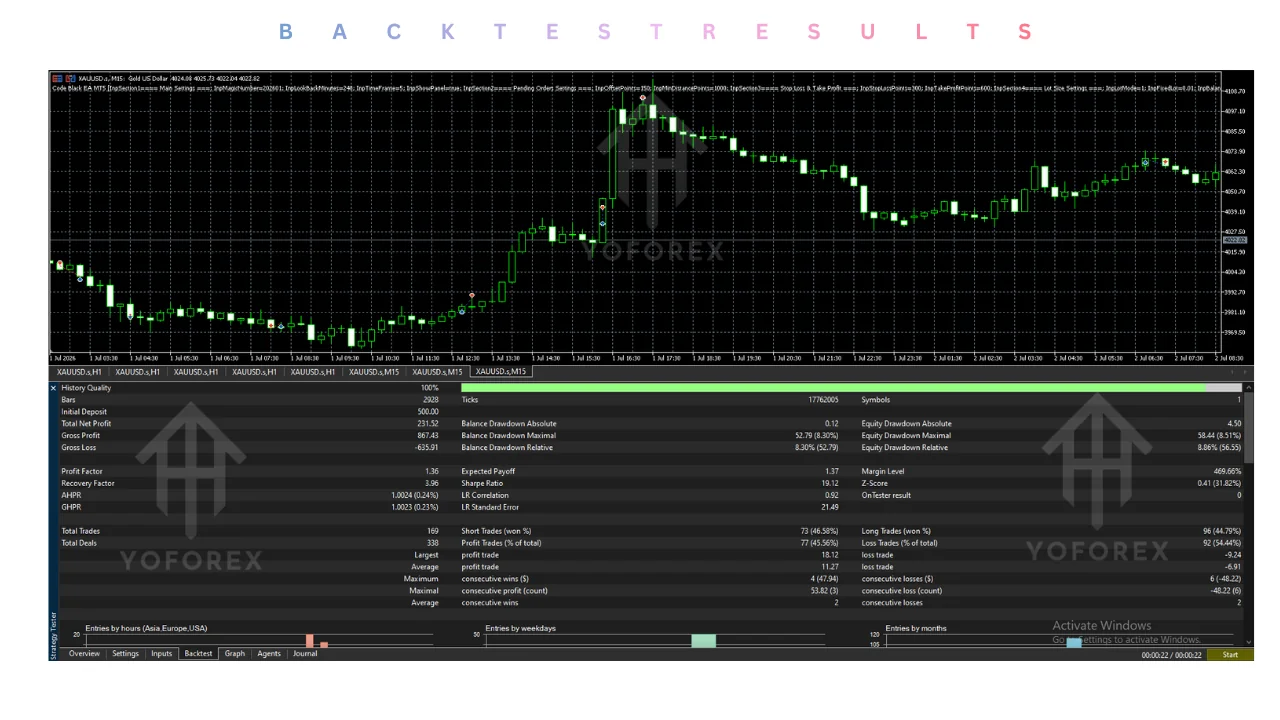Click the vertical Strategy Tester panel label

[x=54, y=636]
